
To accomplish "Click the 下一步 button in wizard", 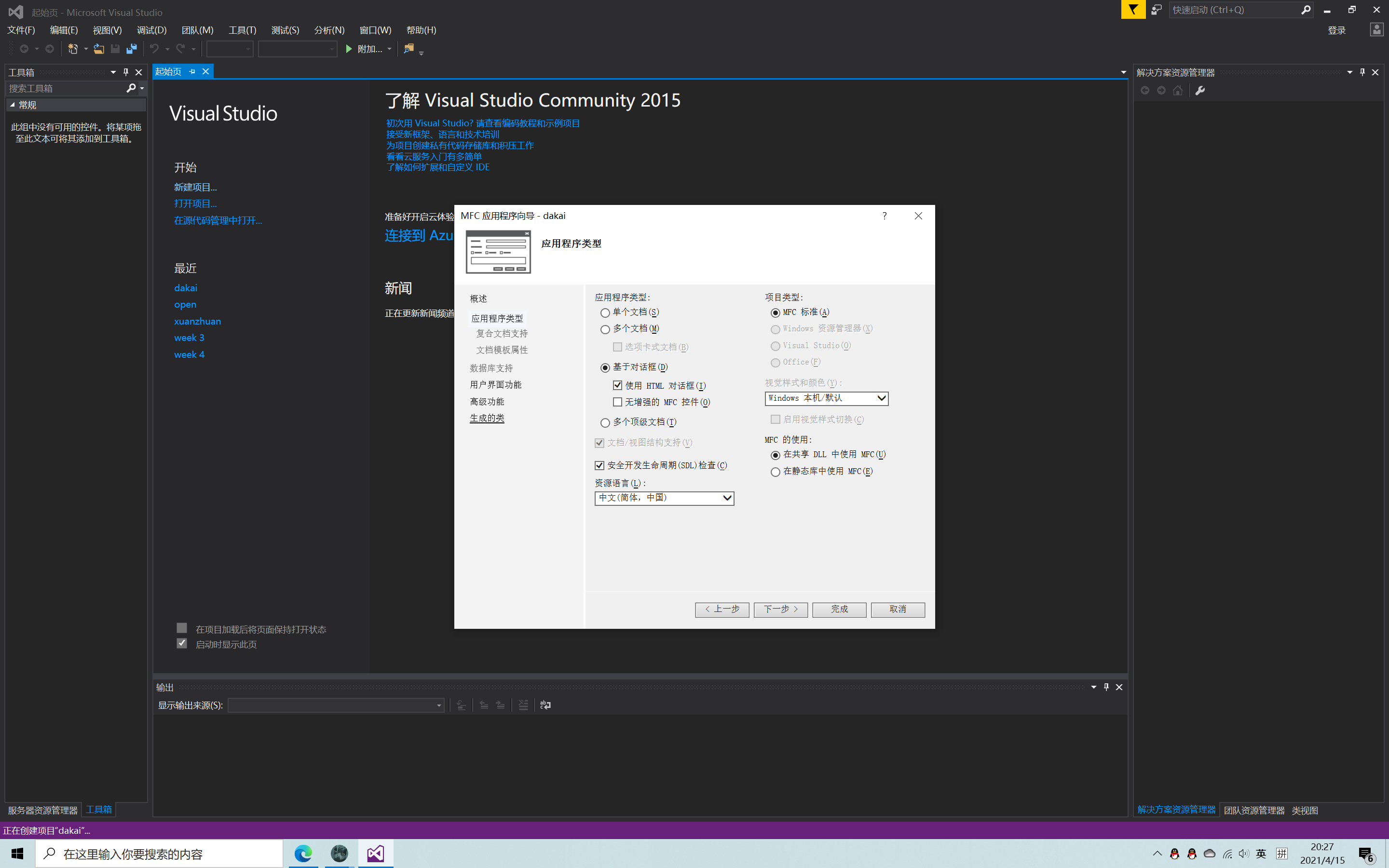I will pos(780,609).
